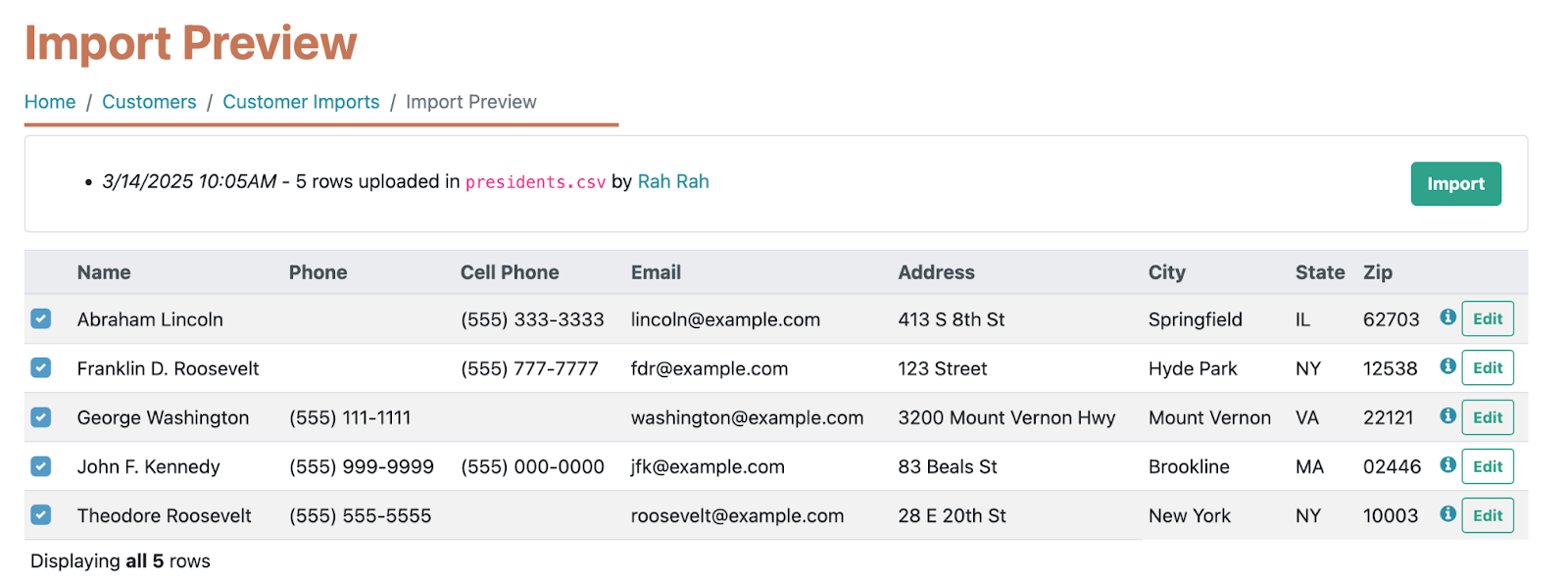This screenshot has height=580, width=1568.
Task: Open Edit for John F. Kennedy
Action: click(1487, 466)
